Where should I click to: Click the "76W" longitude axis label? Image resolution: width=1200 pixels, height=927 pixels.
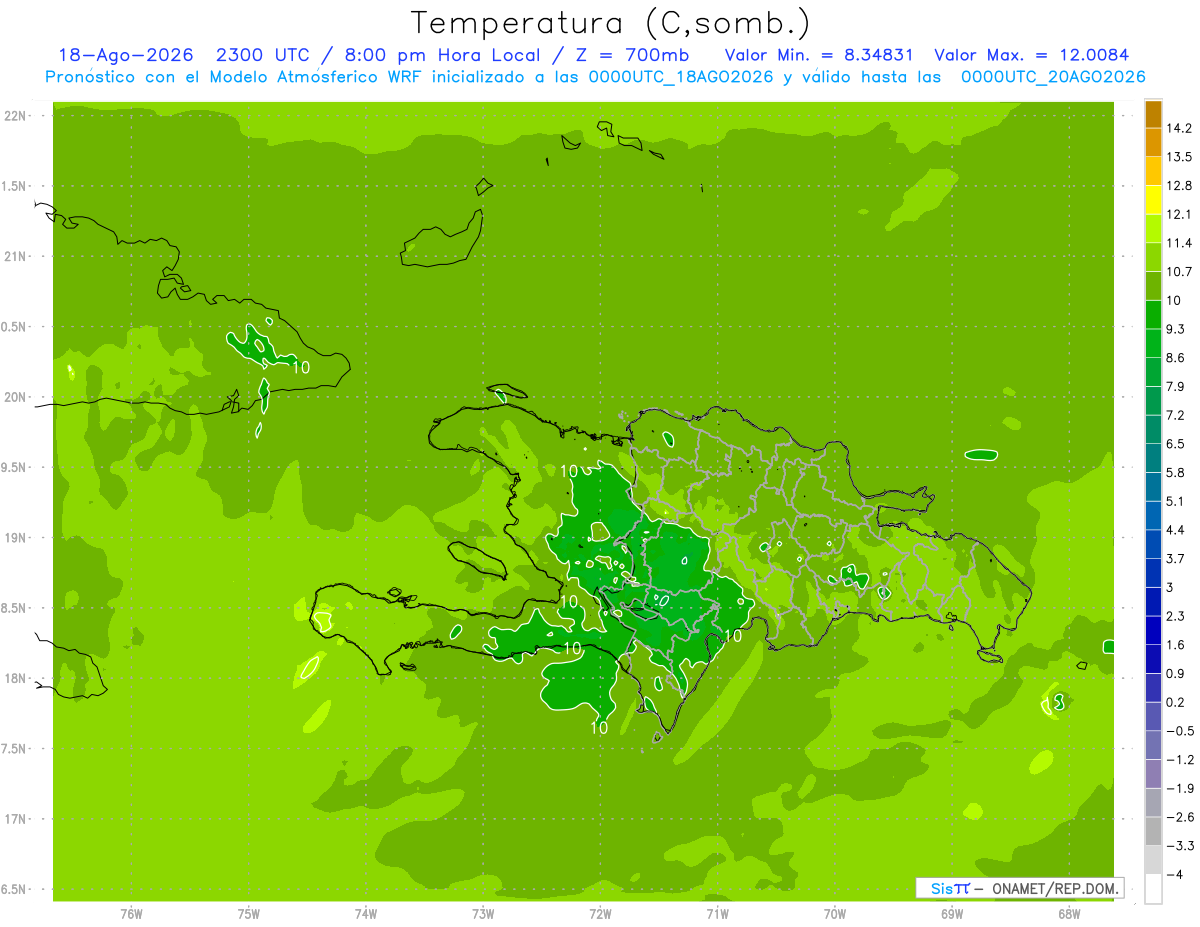(131, 912)
